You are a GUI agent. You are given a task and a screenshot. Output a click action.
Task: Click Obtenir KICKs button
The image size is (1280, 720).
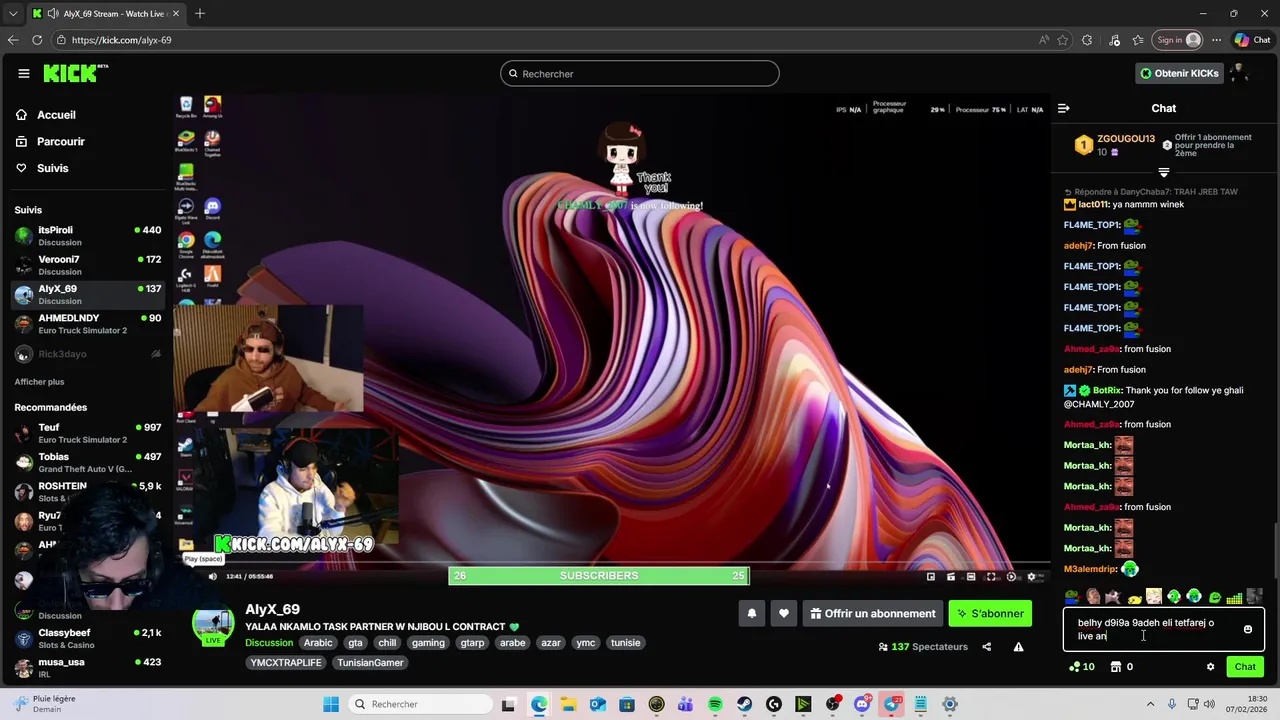point(1179,73)
